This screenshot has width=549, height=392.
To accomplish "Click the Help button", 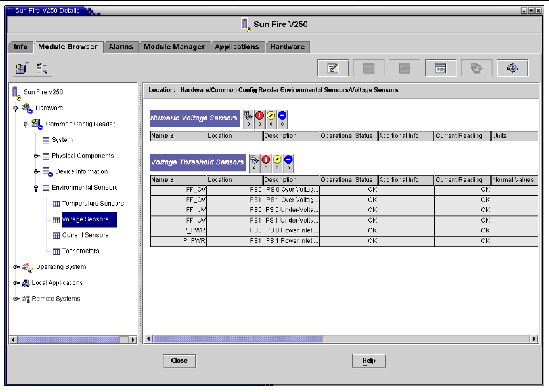I will (369, 361).
